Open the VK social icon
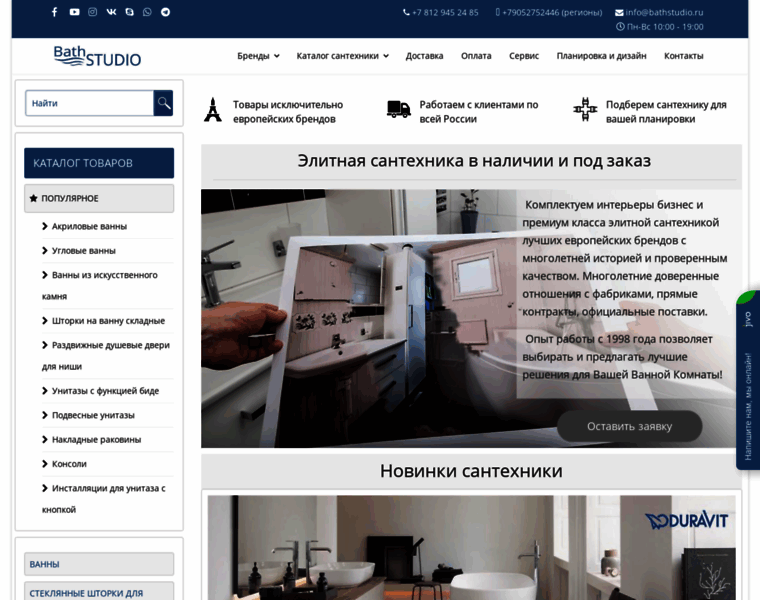 (111, 12)
